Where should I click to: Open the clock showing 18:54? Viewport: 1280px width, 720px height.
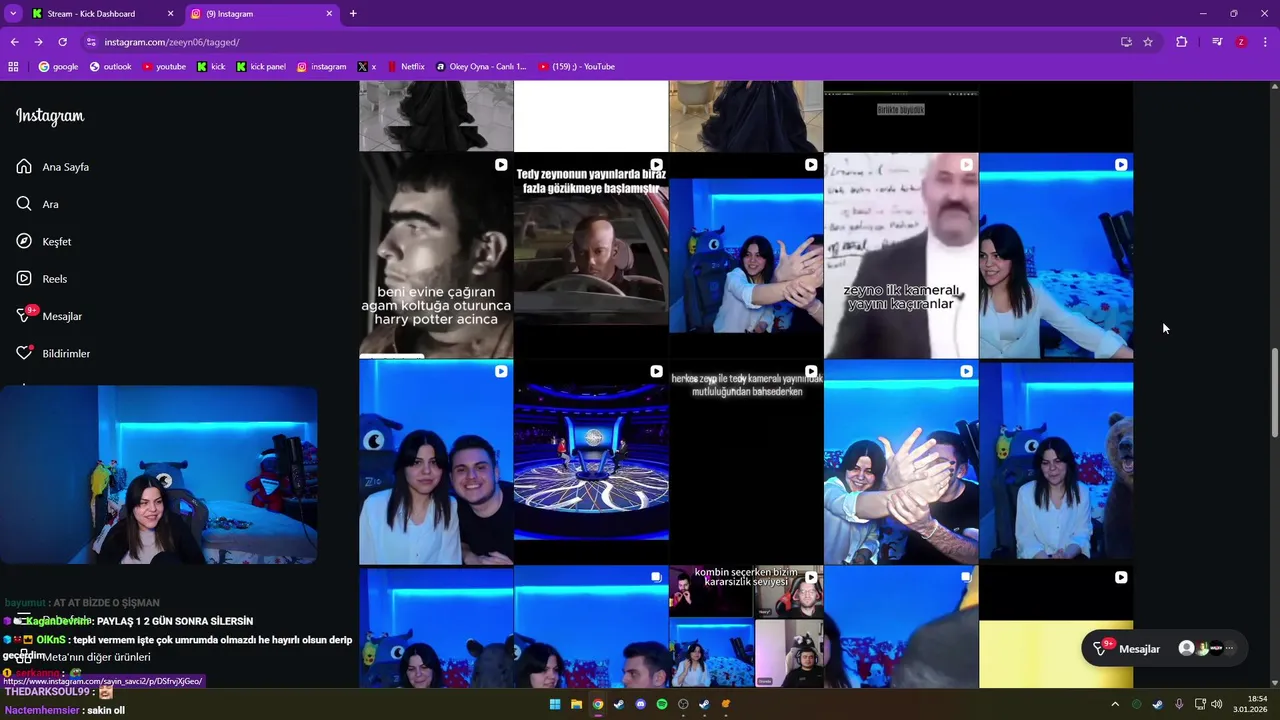click(x=1250, y=704)
